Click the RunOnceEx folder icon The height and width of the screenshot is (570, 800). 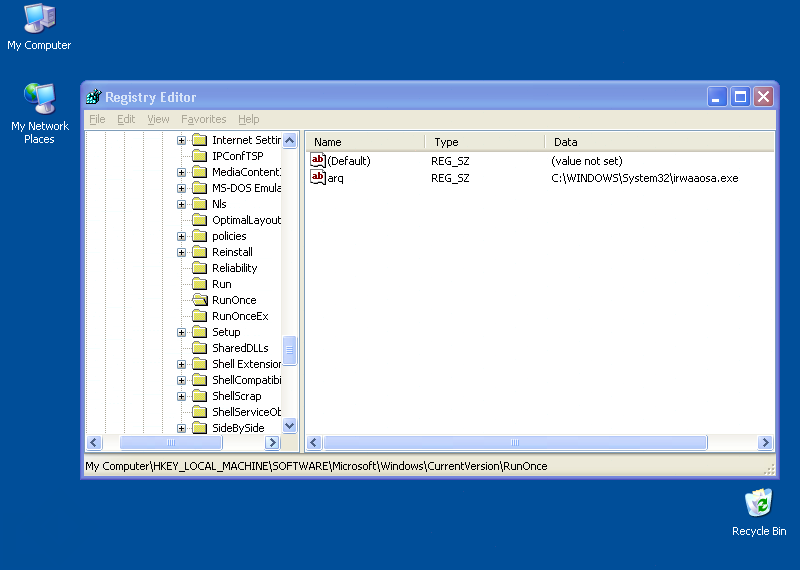[x=199, y=316]
